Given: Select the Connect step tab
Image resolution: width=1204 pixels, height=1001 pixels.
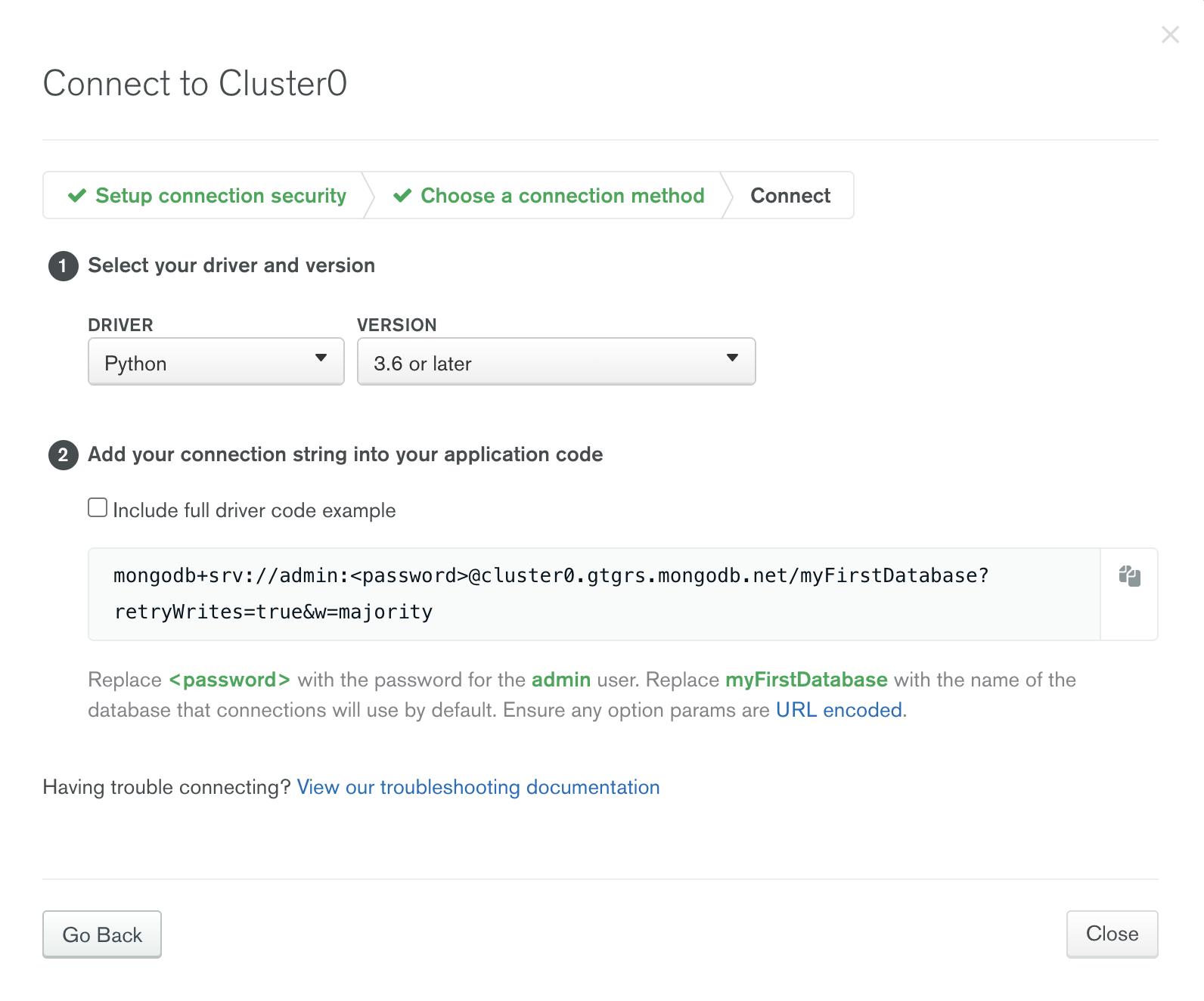Looking at the screenshot, I should pos(790,196).
